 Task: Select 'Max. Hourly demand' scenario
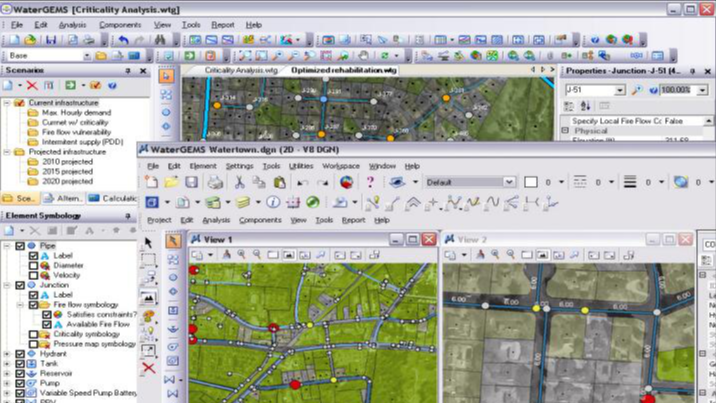point(76,113)
